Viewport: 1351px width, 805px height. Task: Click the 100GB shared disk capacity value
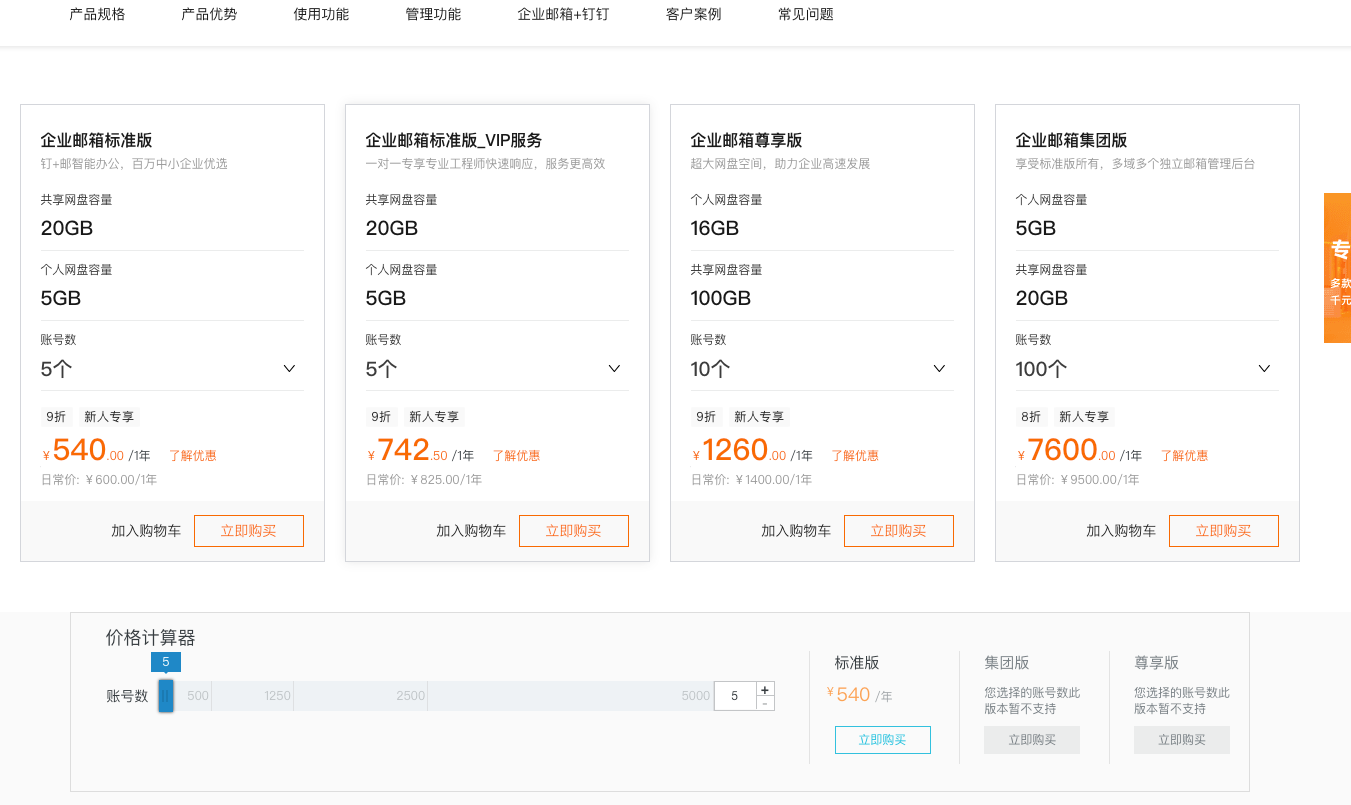[x=721, y=298]
